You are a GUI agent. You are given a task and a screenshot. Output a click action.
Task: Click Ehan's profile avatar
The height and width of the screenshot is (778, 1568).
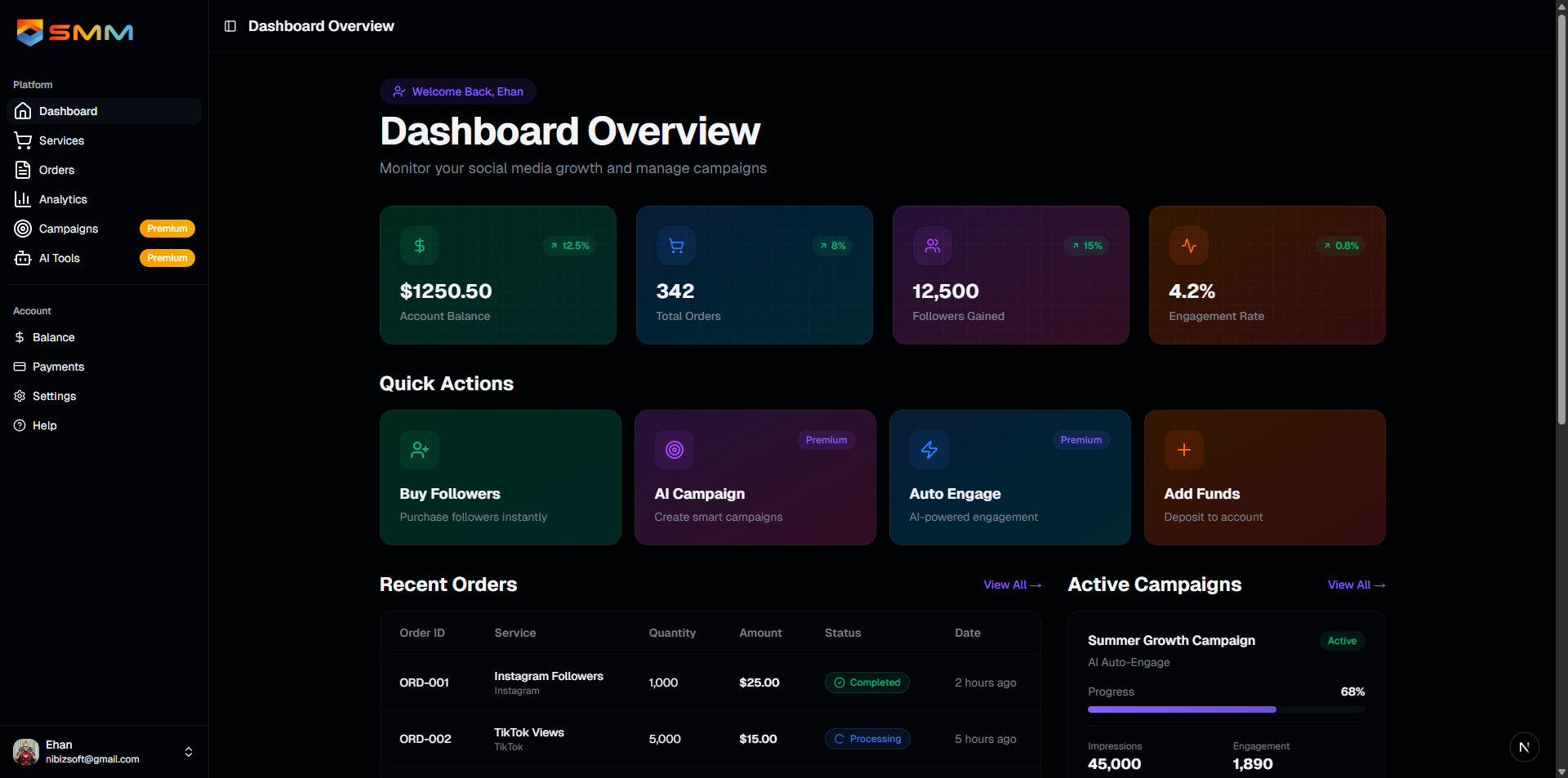point(26,752)
